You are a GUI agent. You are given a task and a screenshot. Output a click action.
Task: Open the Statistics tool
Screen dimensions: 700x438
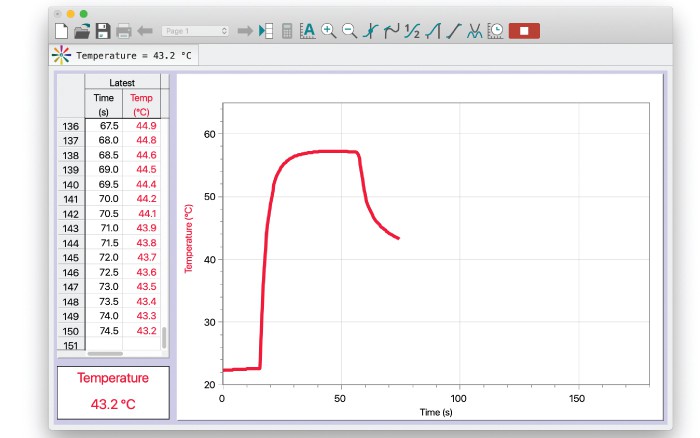click(412, 31)
